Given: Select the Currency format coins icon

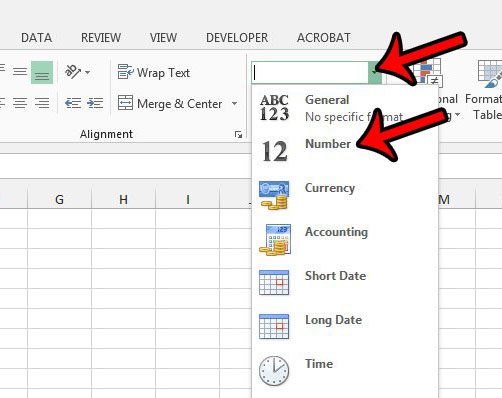Looking at the screenshot, I should click(x=274, y=195).
